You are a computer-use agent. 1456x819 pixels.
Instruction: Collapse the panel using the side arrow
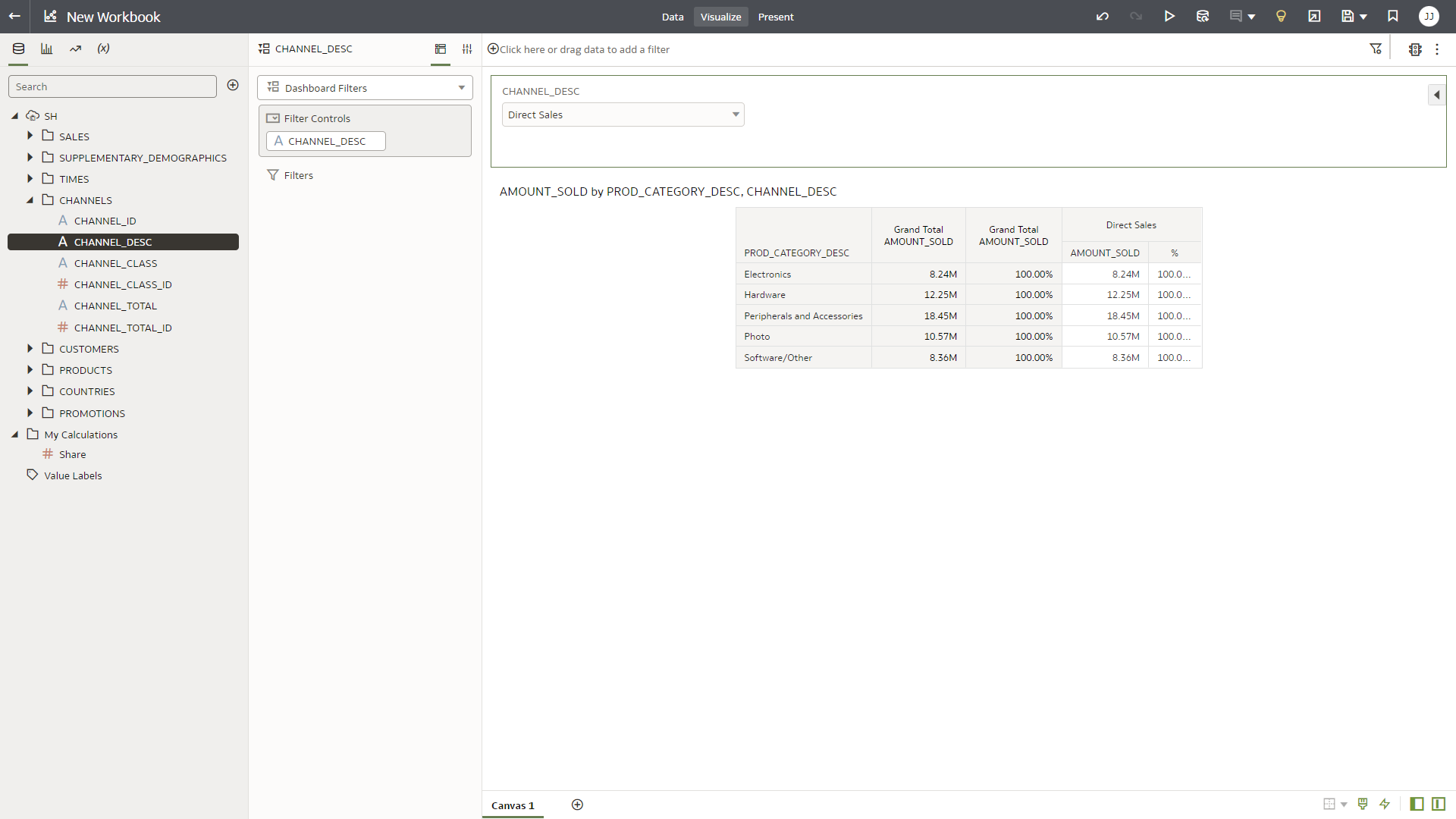(1436, 95)
